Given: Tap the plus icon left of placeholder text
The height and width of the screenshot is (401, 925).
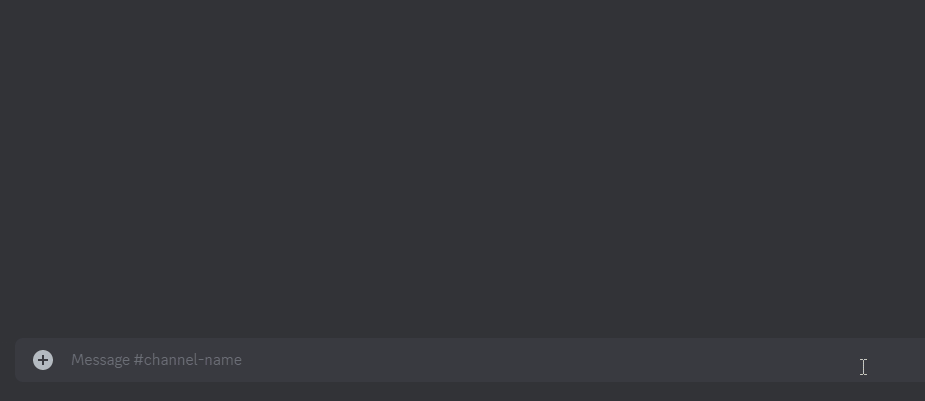Looking at the screenshot, I should point(43,360).
